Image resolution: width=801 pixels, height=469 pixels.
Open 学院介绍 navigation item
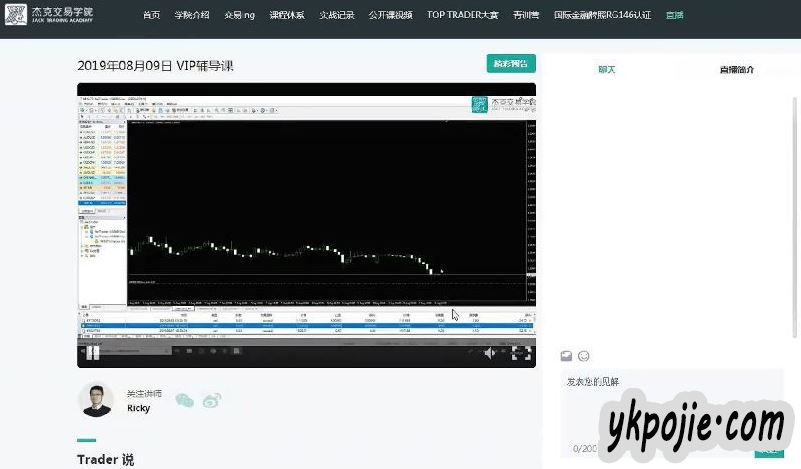(191, 15)
